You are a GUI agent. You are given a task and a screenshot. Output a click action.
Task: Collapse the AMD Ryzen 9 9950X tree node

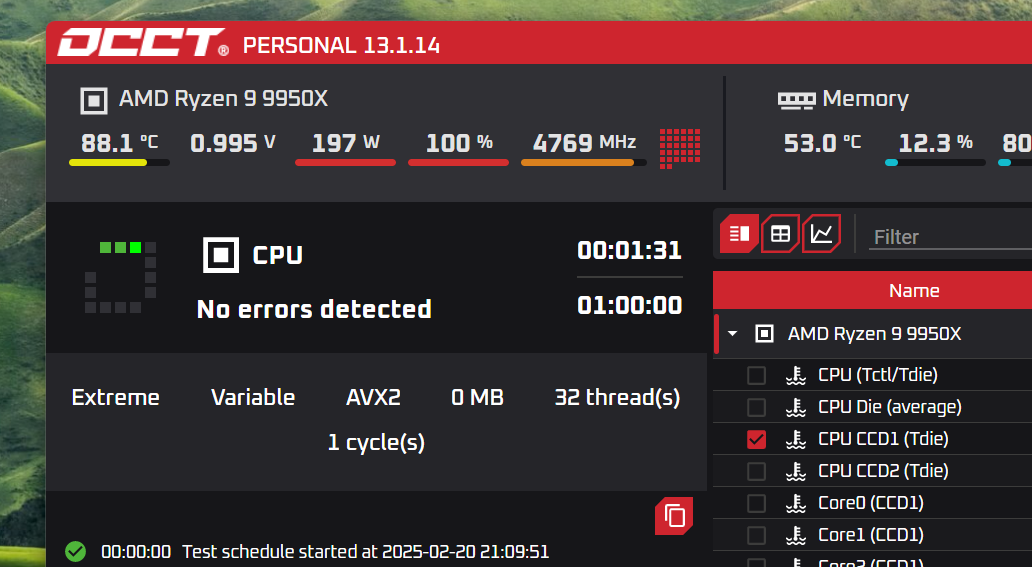click(733, 334)
